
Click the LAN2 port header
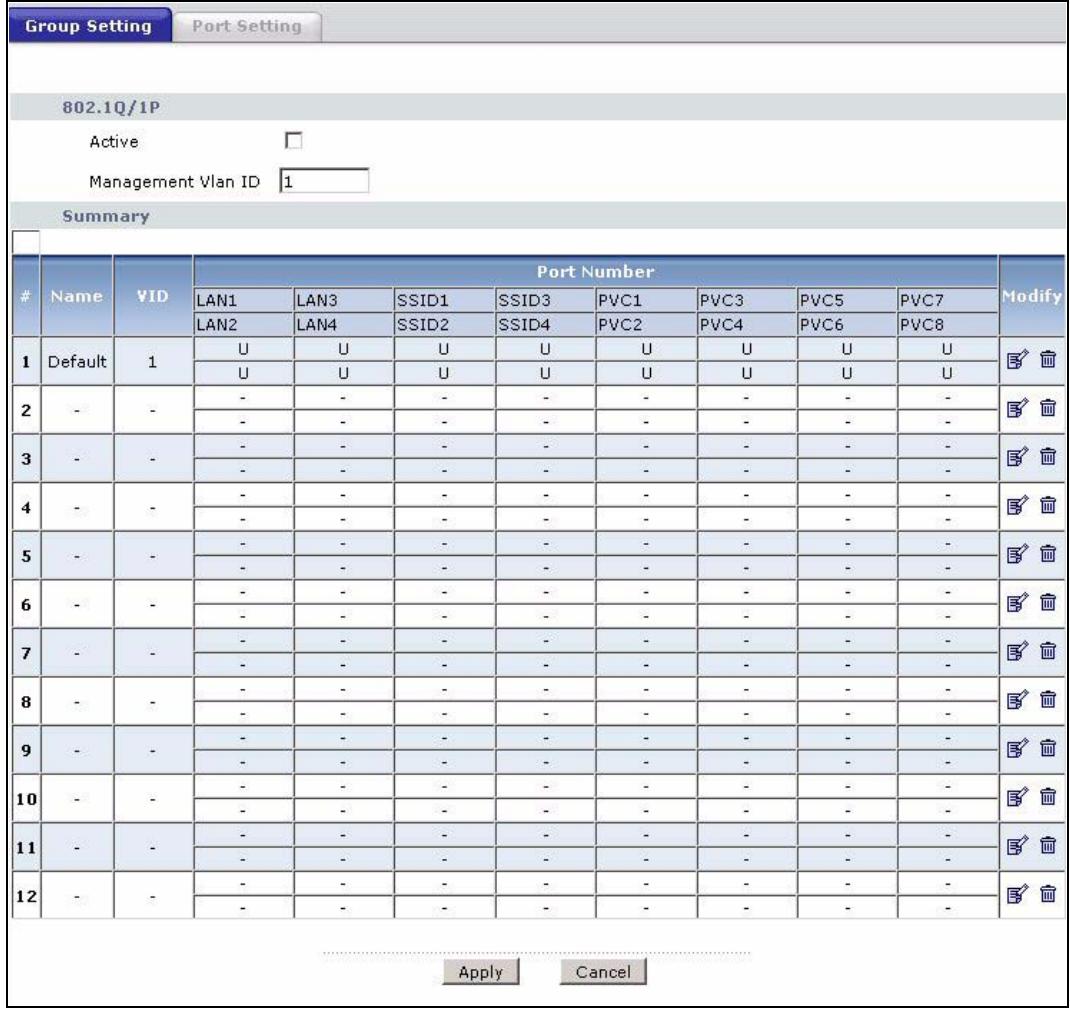pyautogui.click(x=244, y=324)
